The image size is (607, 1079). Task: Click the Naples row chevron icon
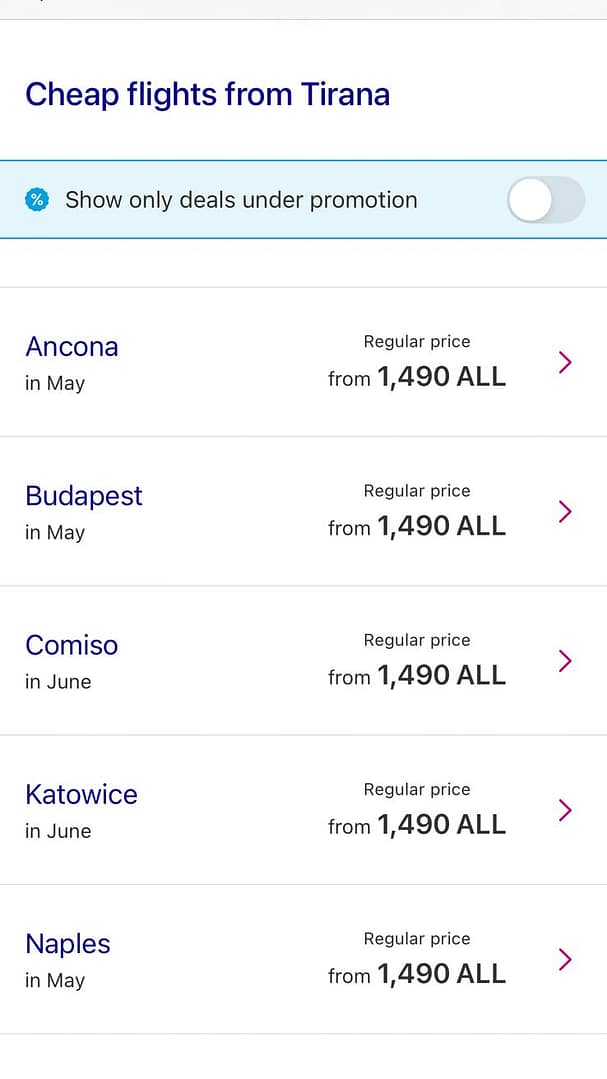click(565, 960)
